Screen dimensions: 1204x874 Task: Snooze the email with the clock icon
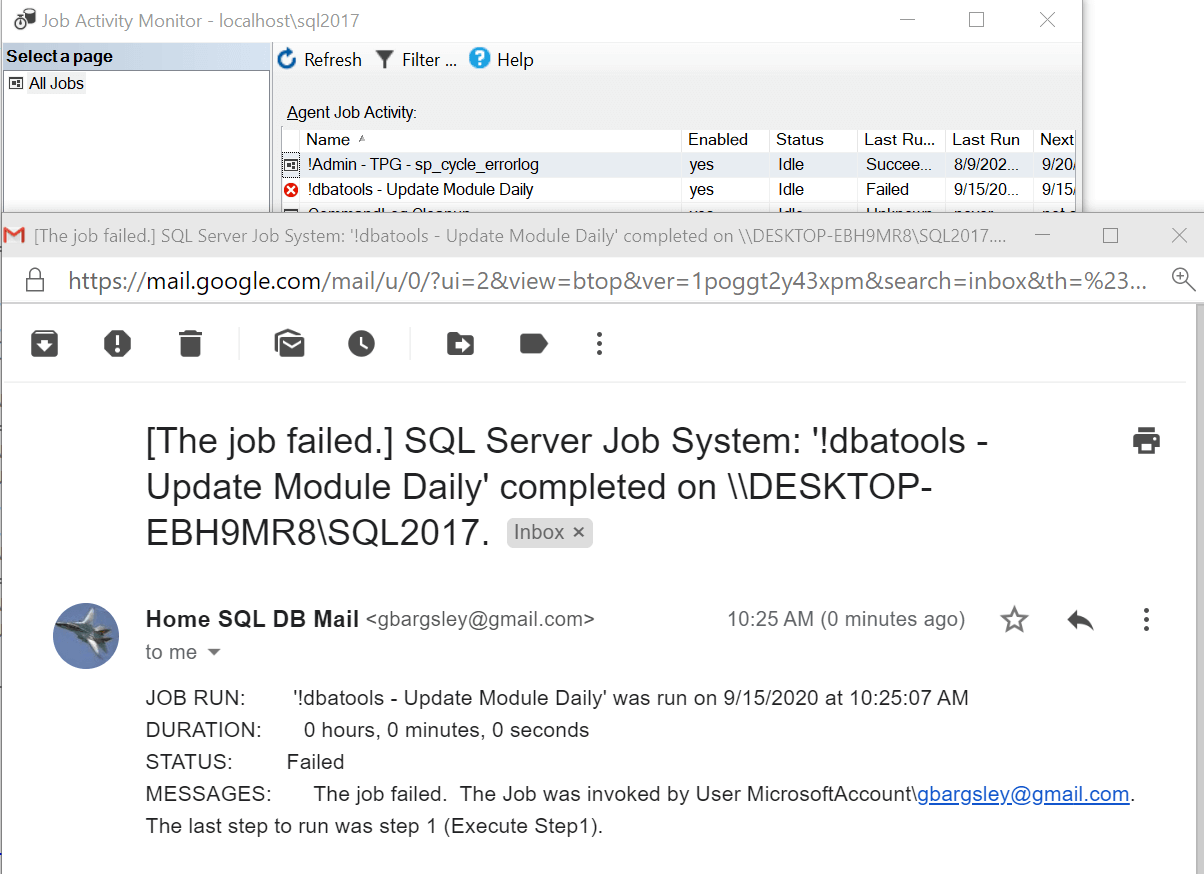coord(361,344)
